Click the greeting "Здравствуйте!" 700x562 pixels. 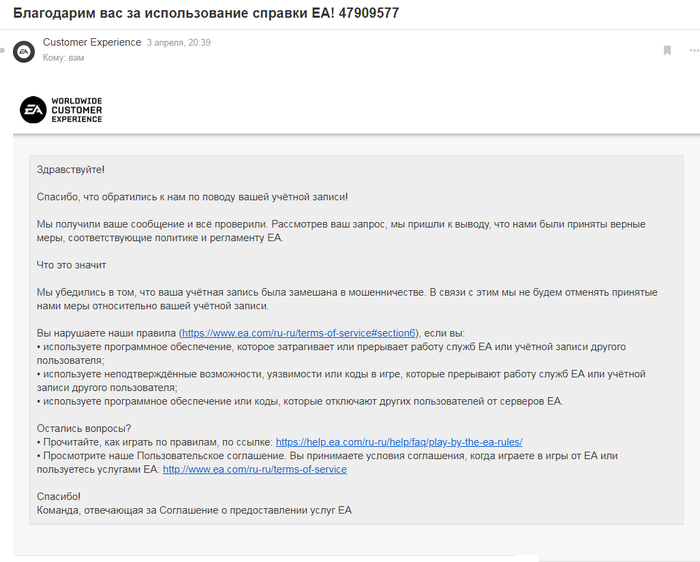tap(70, 170)
